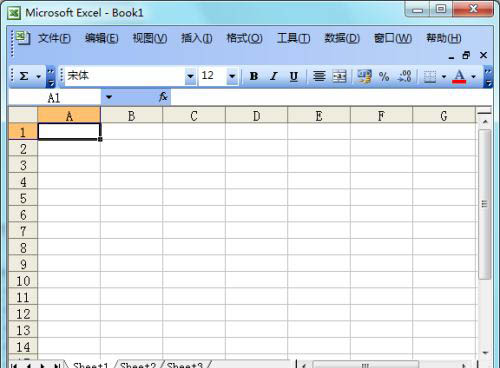Screen dimensions: 500x368
Task: Click the A1 Name Box field
Action: (x=55, y=97)
